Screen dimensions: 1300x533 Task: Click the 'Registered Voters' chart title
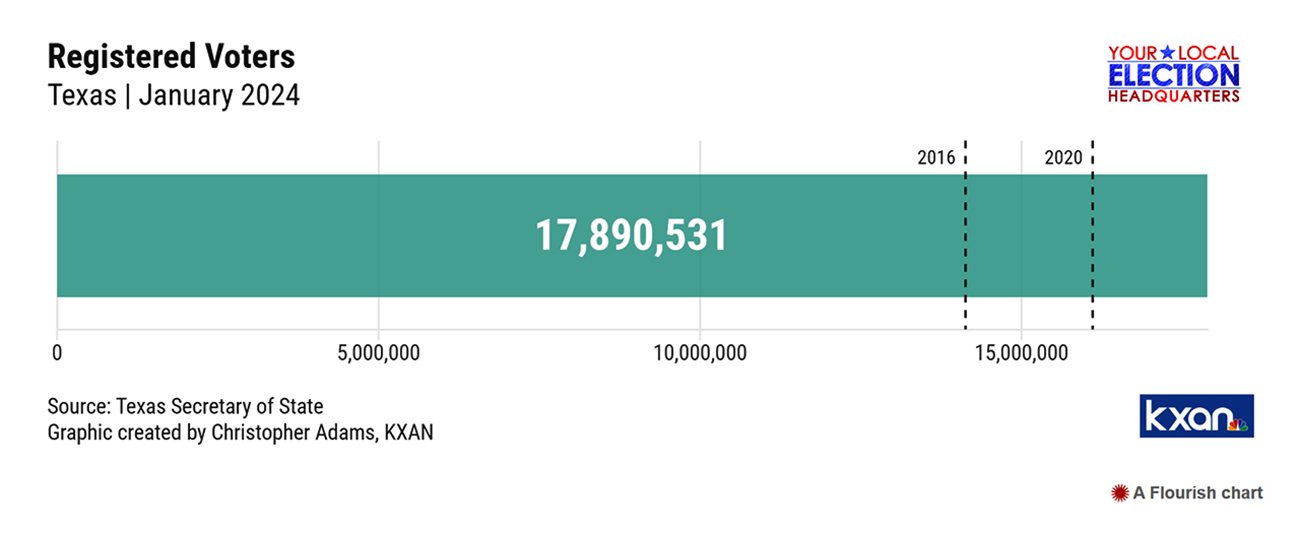(171, 57)
